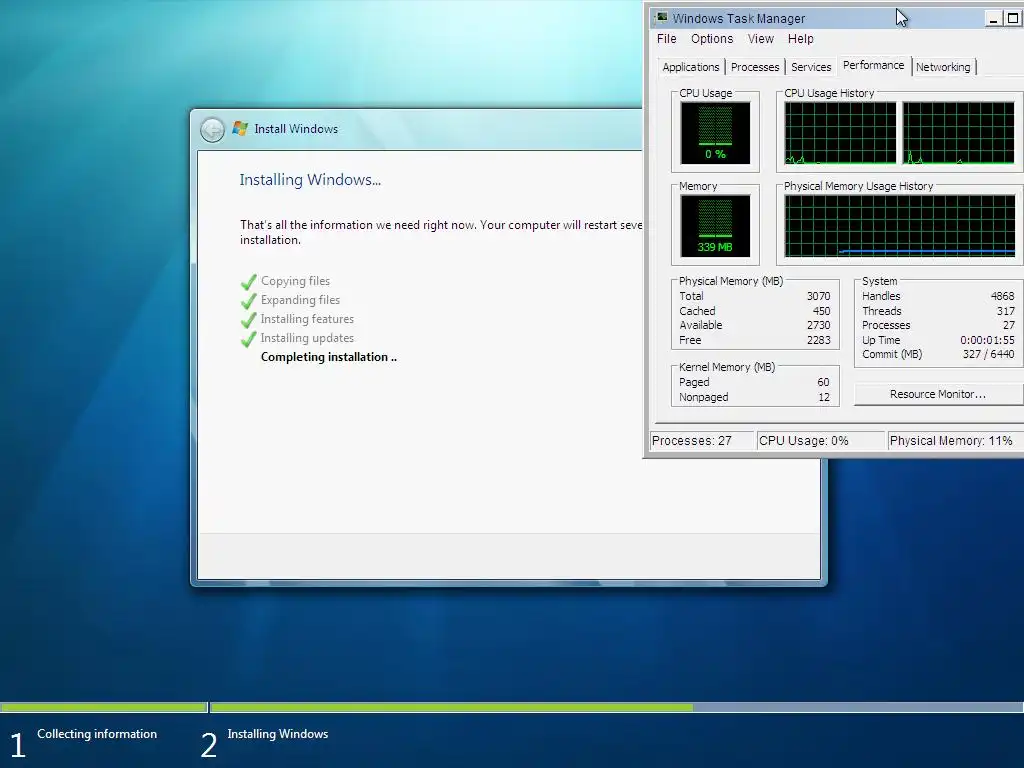The height and width of the screenshot is (768, 1024).
Task: Click the Physical Memory: 11% status bar entry
Action: click(955, 441)
